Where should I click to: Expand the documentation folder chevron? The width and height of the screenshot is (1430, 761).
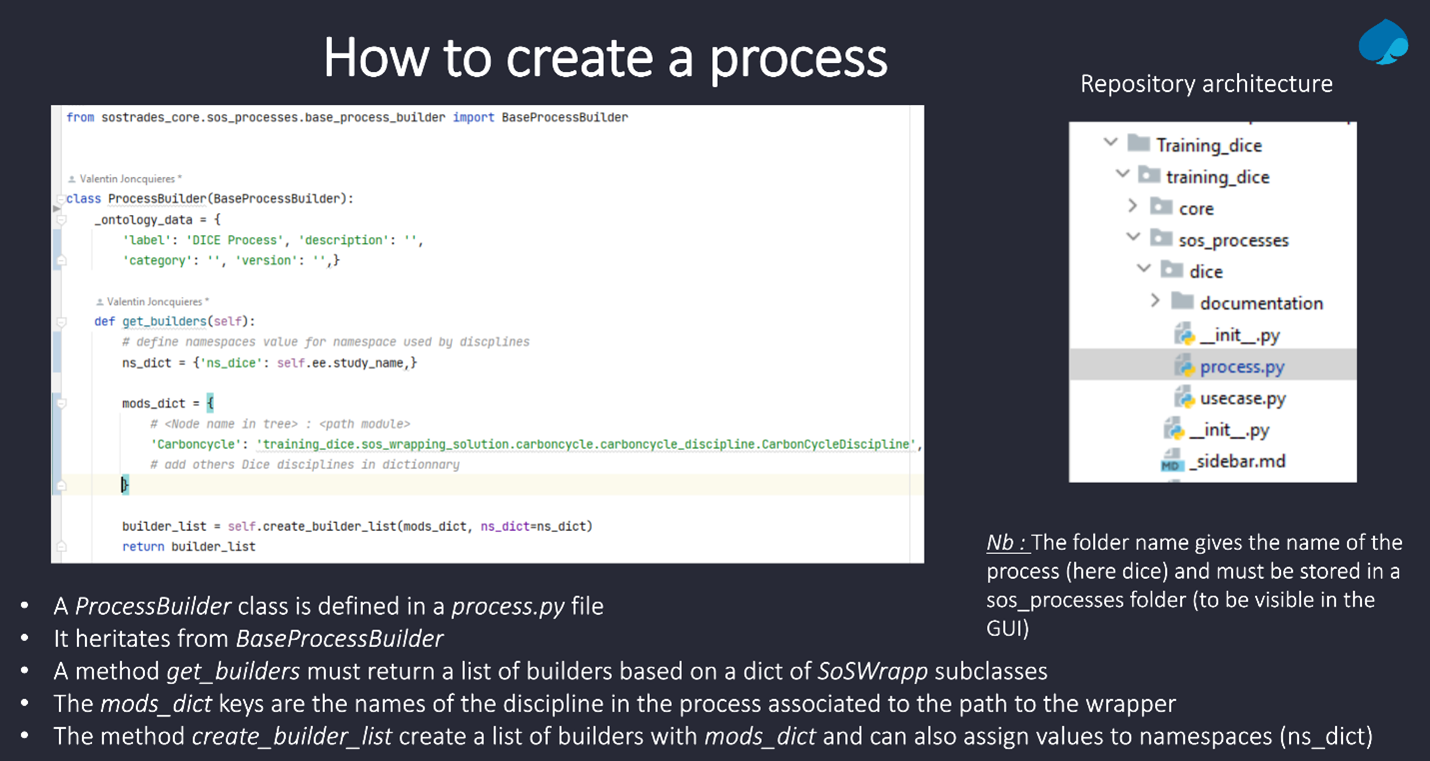[1155, 302]
